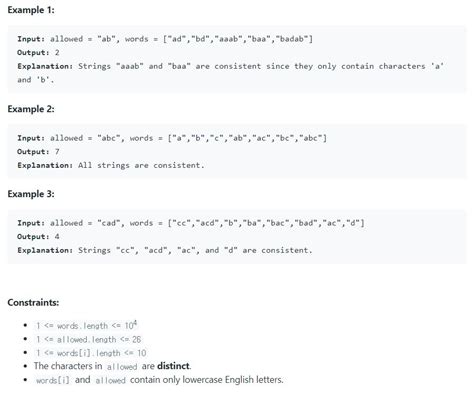Click Output value 7 in Example 2
474x398 pixels.
tap(57, 152)
